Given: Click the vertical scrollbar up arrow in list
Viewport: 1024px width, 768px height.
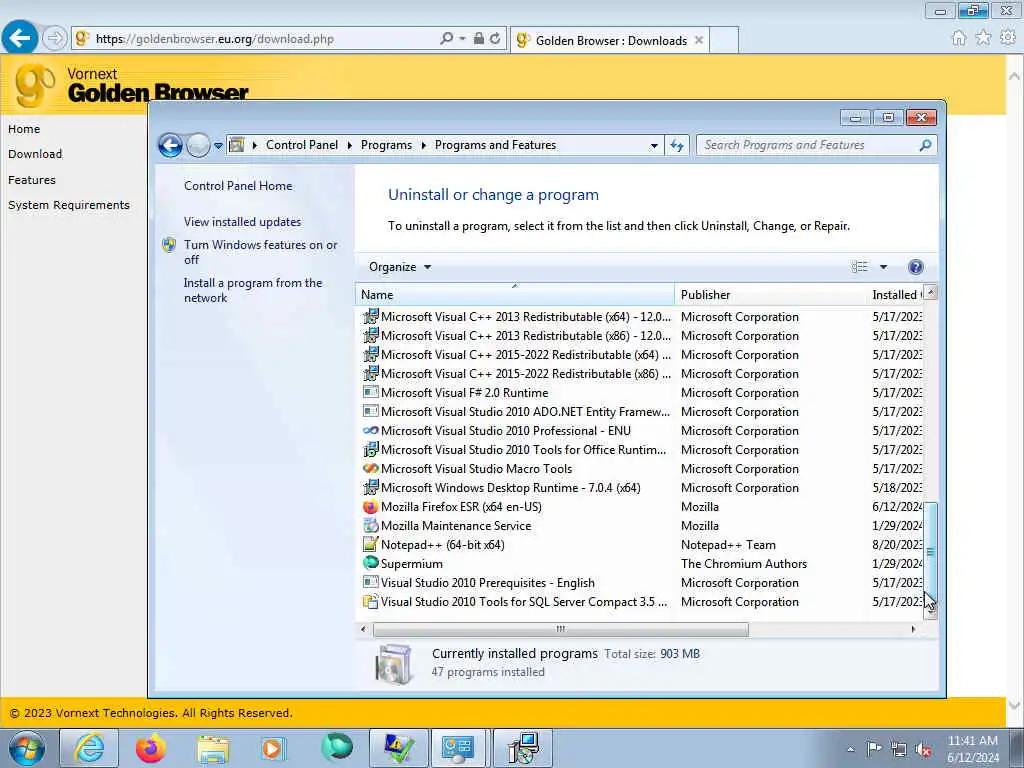Looking at the screenshot, I should click(x=931, y=293).
